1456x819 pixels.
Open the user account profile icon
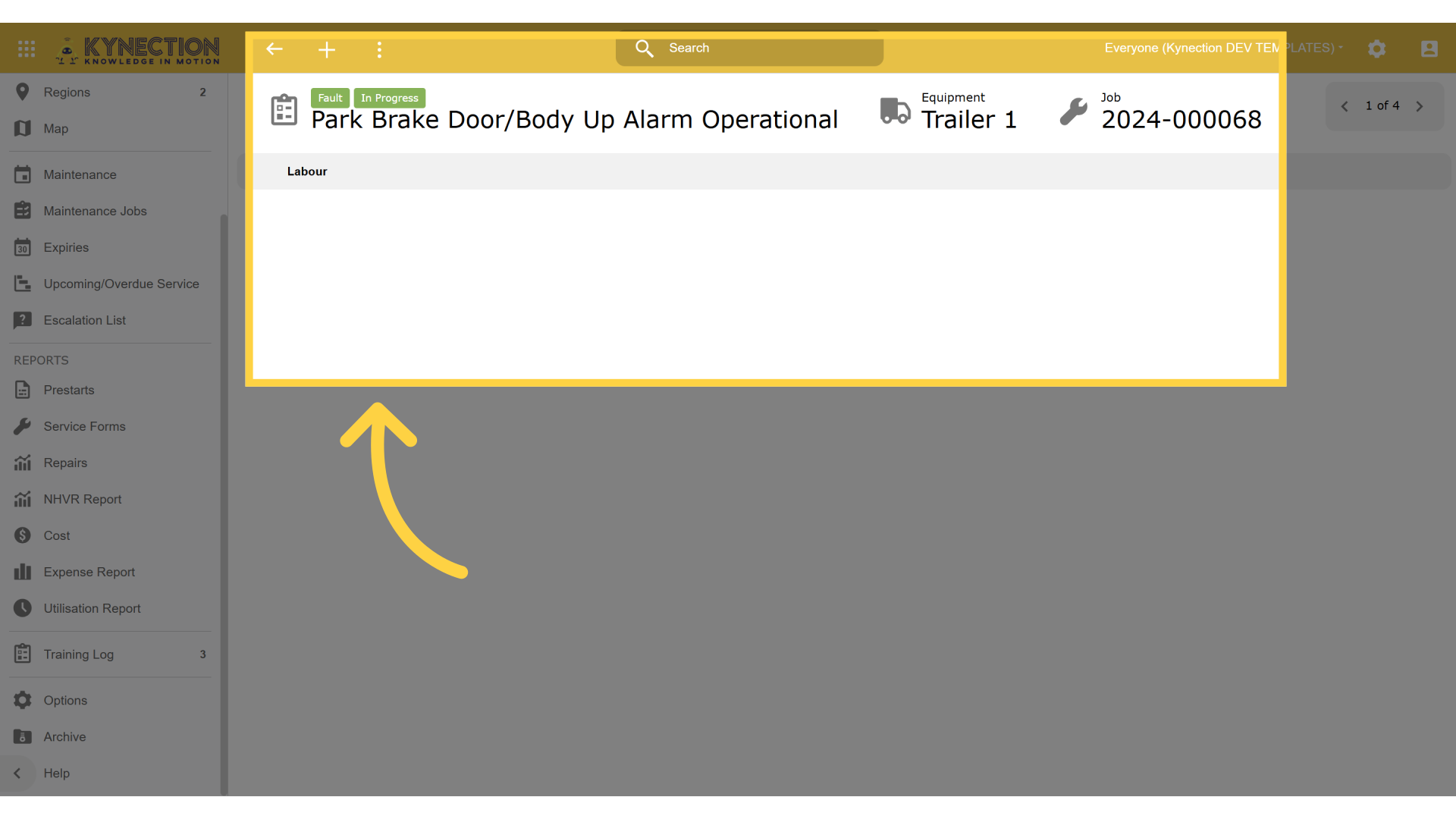[1429, 49]
